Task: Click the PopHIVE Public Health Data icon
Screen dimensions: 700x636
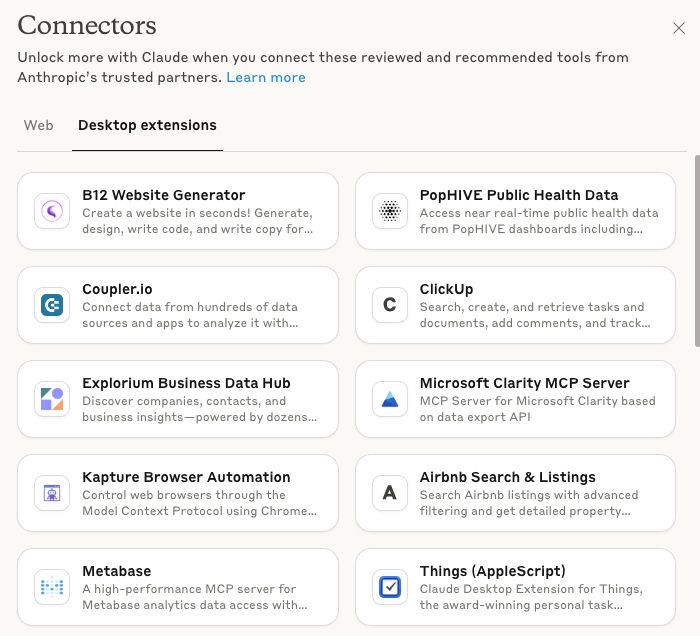Action: 388,211
